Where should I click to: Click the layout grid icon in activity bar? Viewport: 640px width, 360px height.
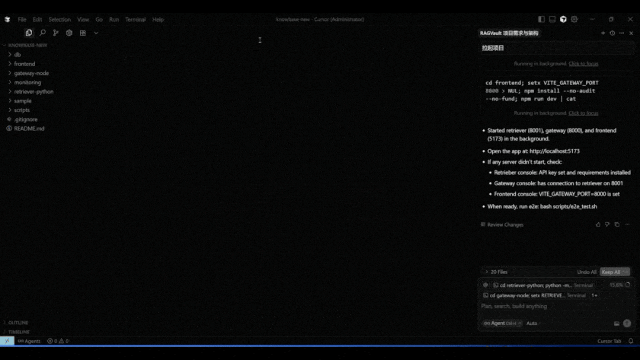coord(83,33)
